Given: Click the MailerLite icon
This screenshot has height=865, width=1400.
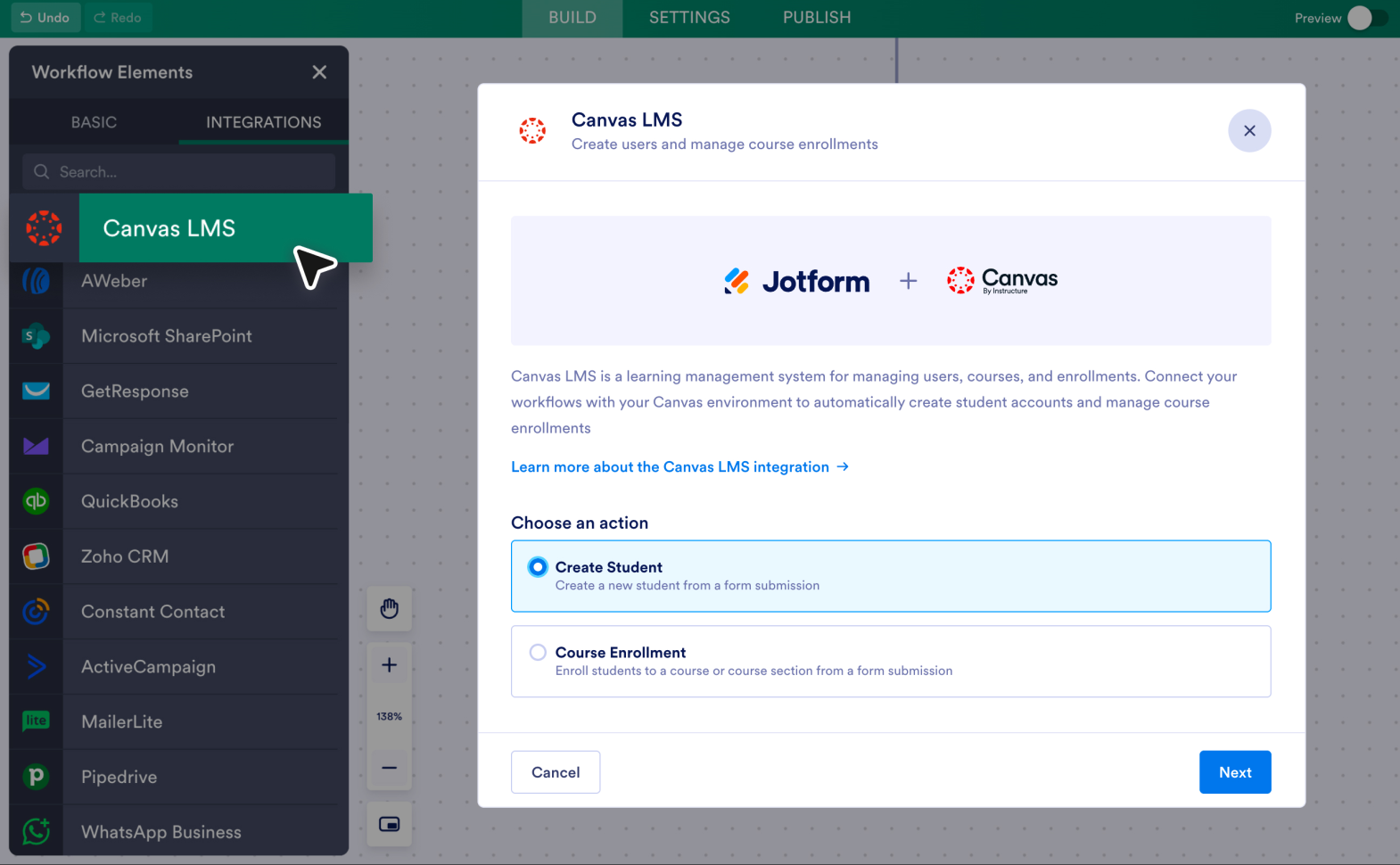Looking at the screenshot, I should point(36,721).
